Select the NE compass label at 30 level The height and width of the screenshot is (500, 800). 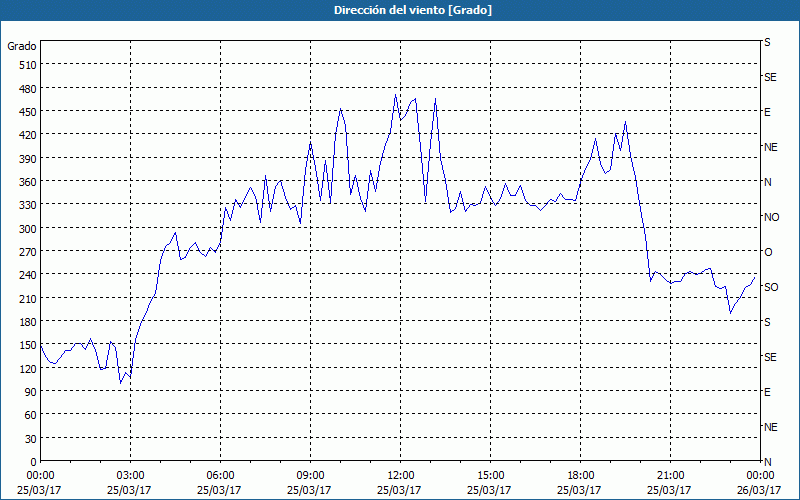click(771, 427)
